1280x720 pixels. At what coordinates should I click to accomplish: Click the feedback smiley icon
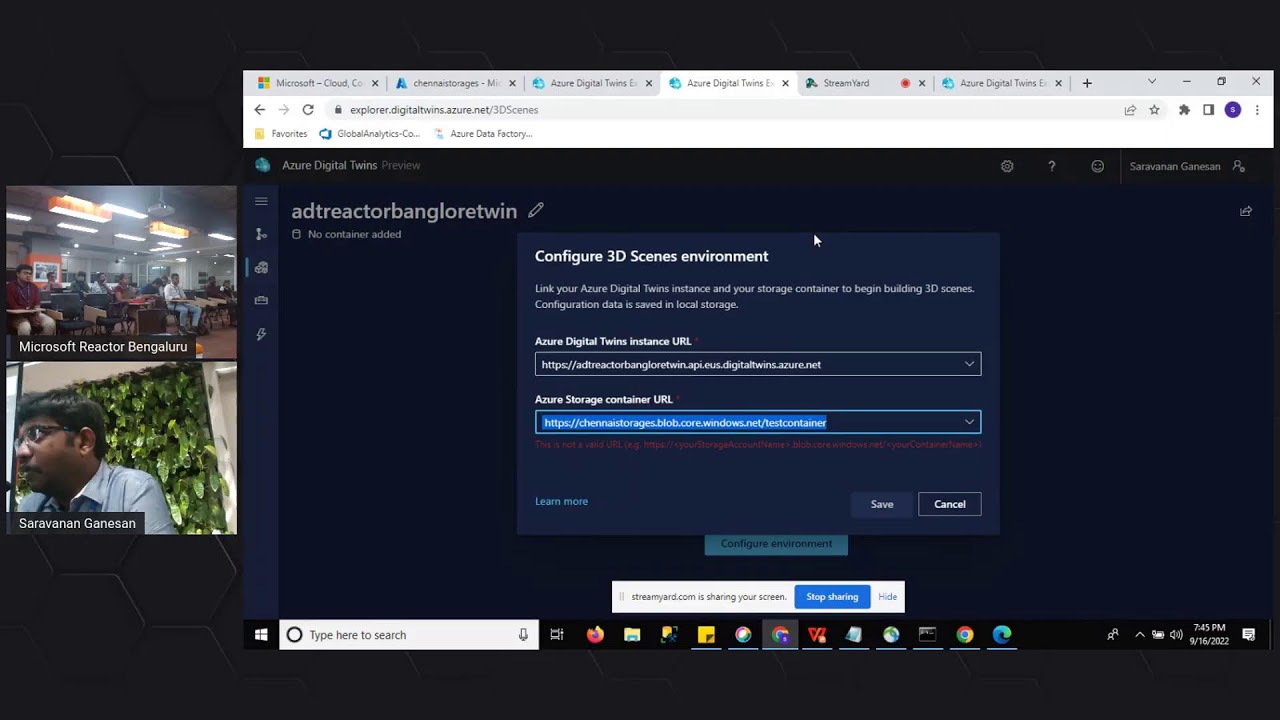[x=1097, y=166]
